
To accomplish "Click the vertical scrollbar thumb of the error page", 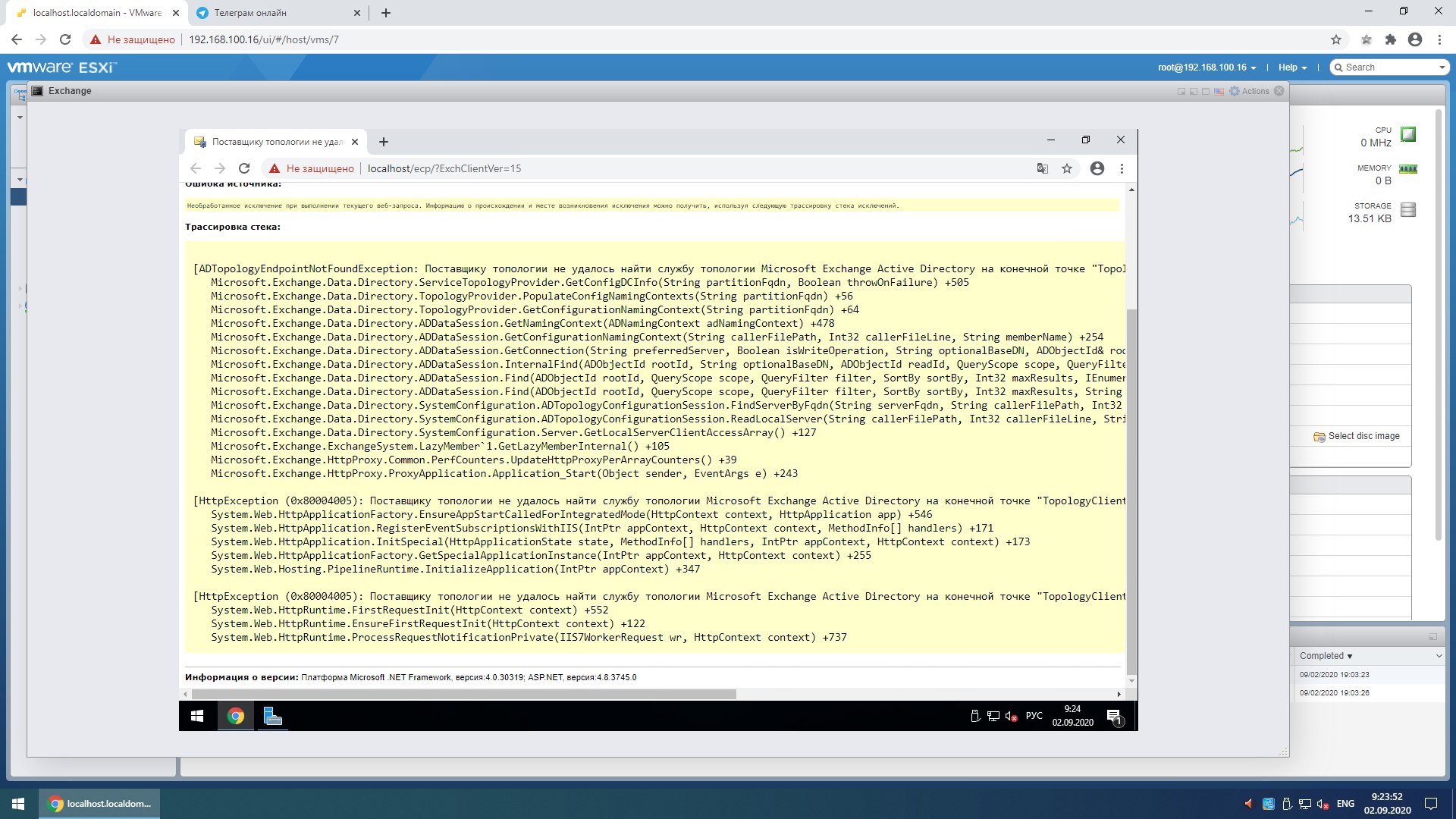I will coord(1131,491).
